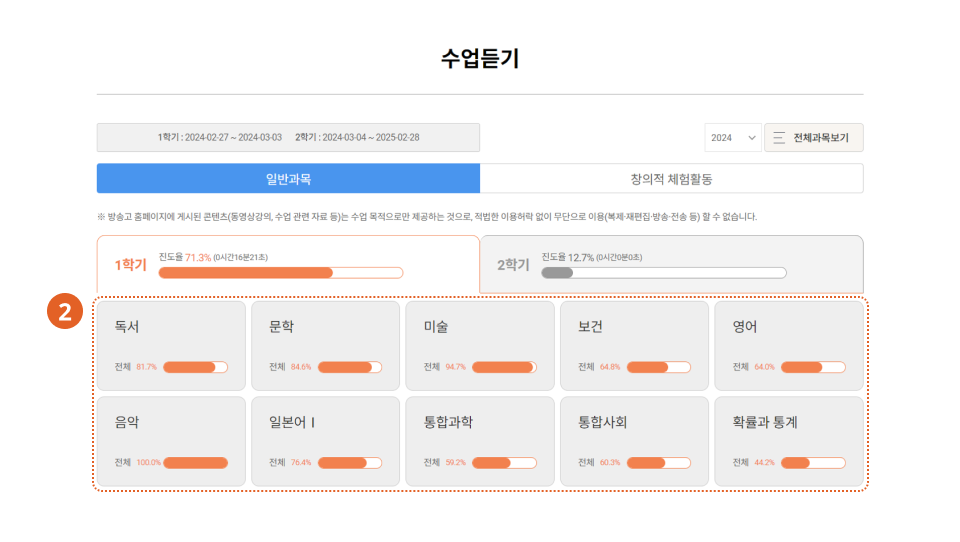The height and width of the screenshot is (542, 960).
Task: Click the 2학기 12.7% progress bar
Action: (664, 273)
